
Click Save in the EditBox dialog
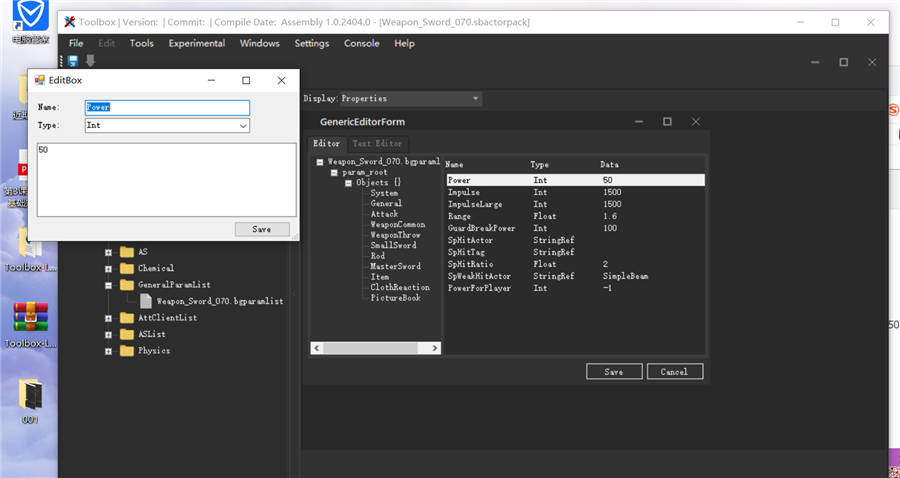[x=261, y=229]
